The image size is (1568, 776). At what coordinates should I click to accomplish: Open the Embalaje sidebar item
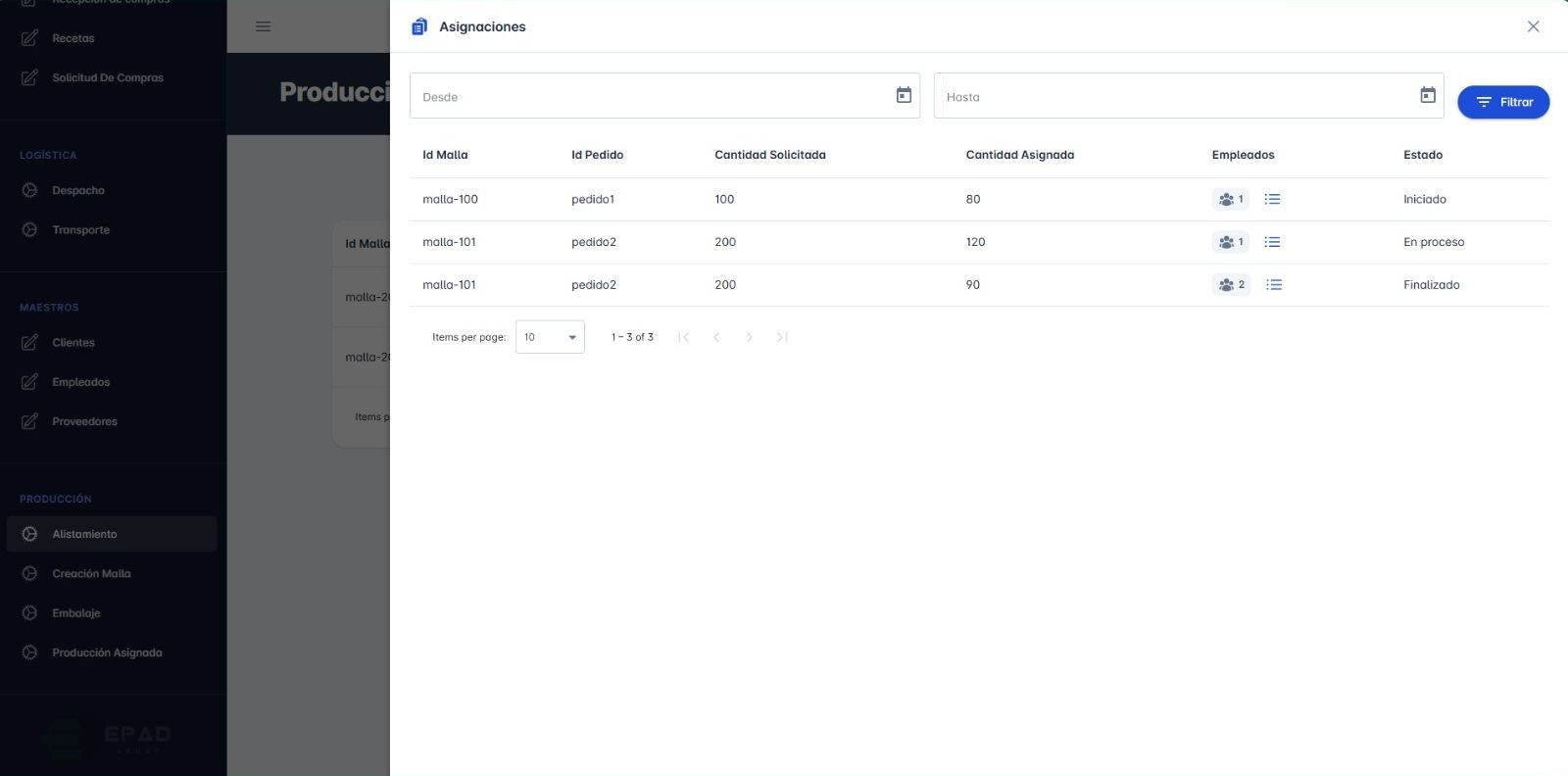pos(76,613)
